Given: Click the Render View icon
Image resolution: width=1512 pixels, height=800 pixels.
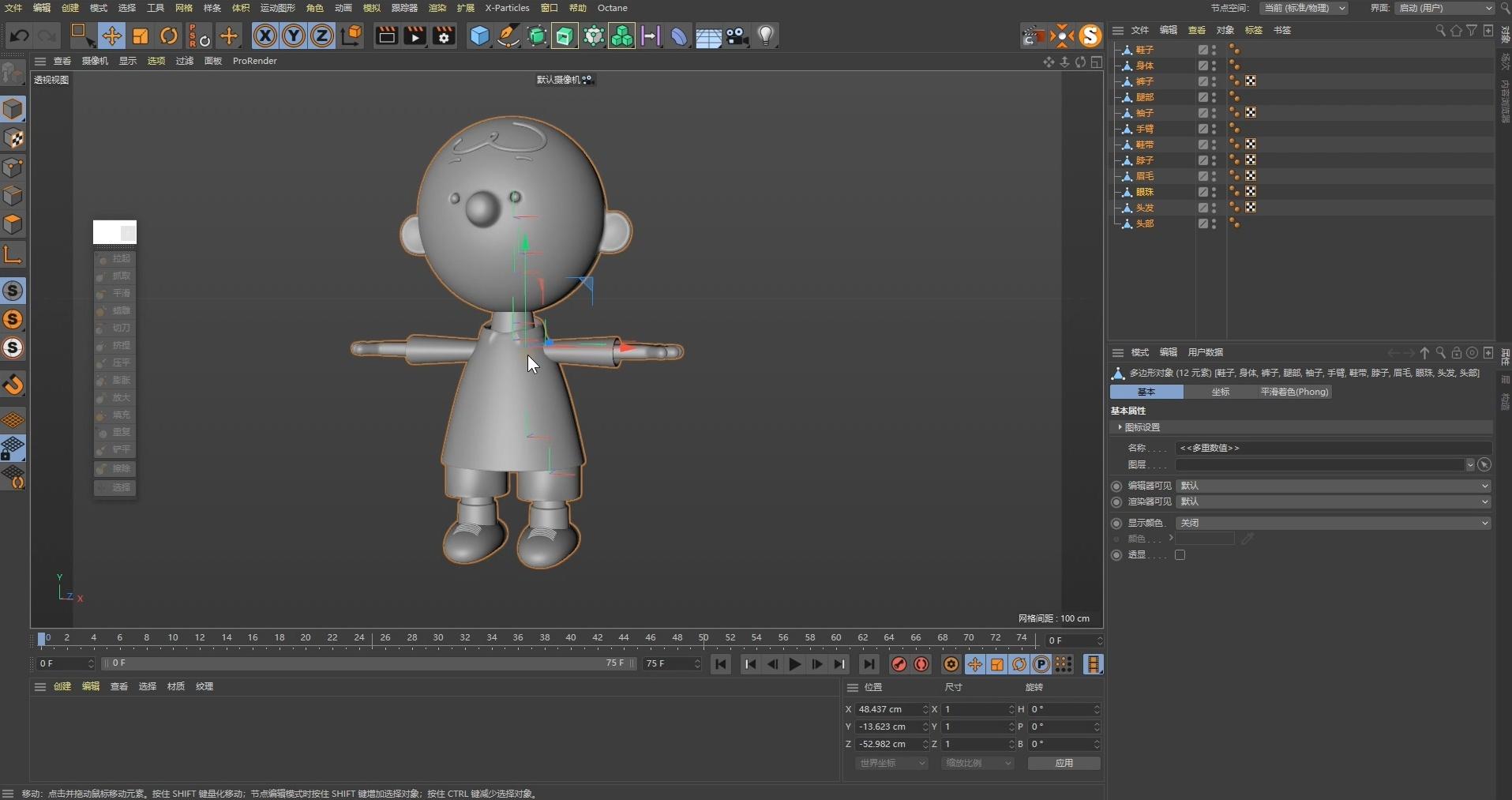Looking at the screenshot, I should coord(386,36).
